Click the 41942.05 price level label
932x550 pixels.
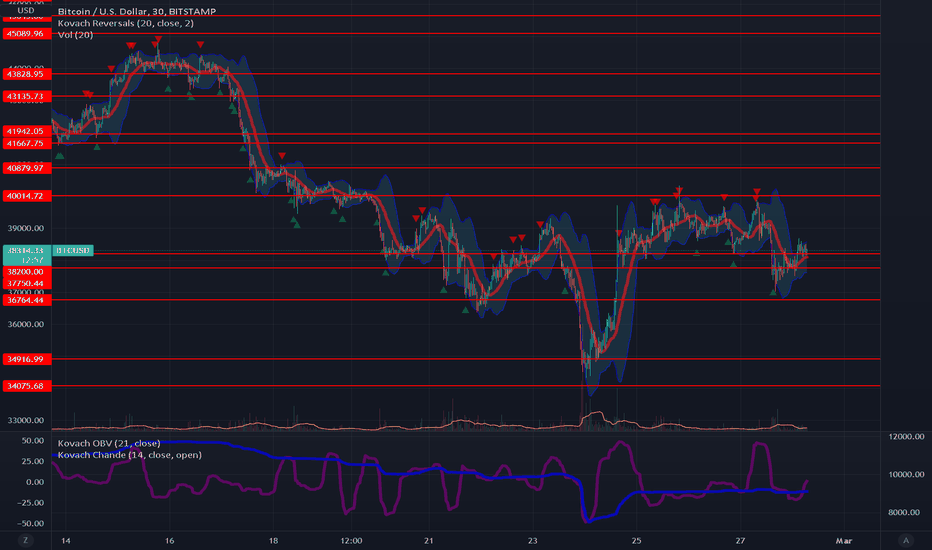27,131
